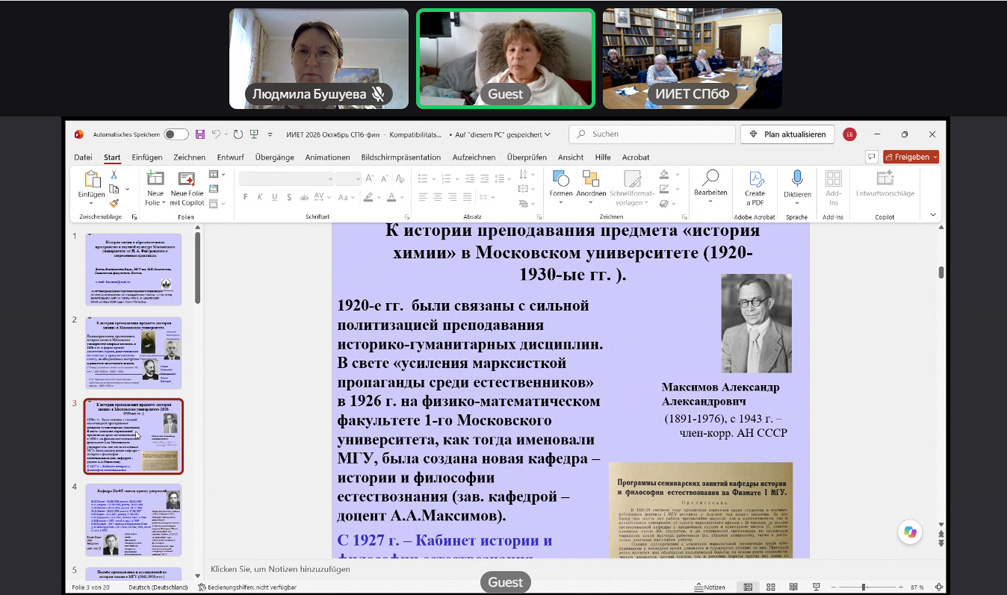Click the Neue Folie mit Copilot icon
Viewport: 1007px width, 595px height.
186,179
